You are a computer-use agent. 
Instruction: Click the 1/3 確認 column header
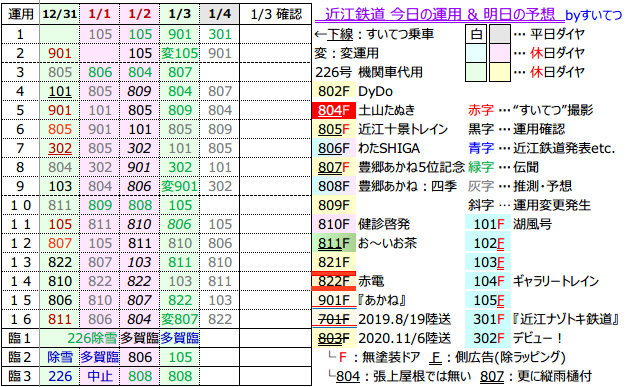click(x=276, y=14)
